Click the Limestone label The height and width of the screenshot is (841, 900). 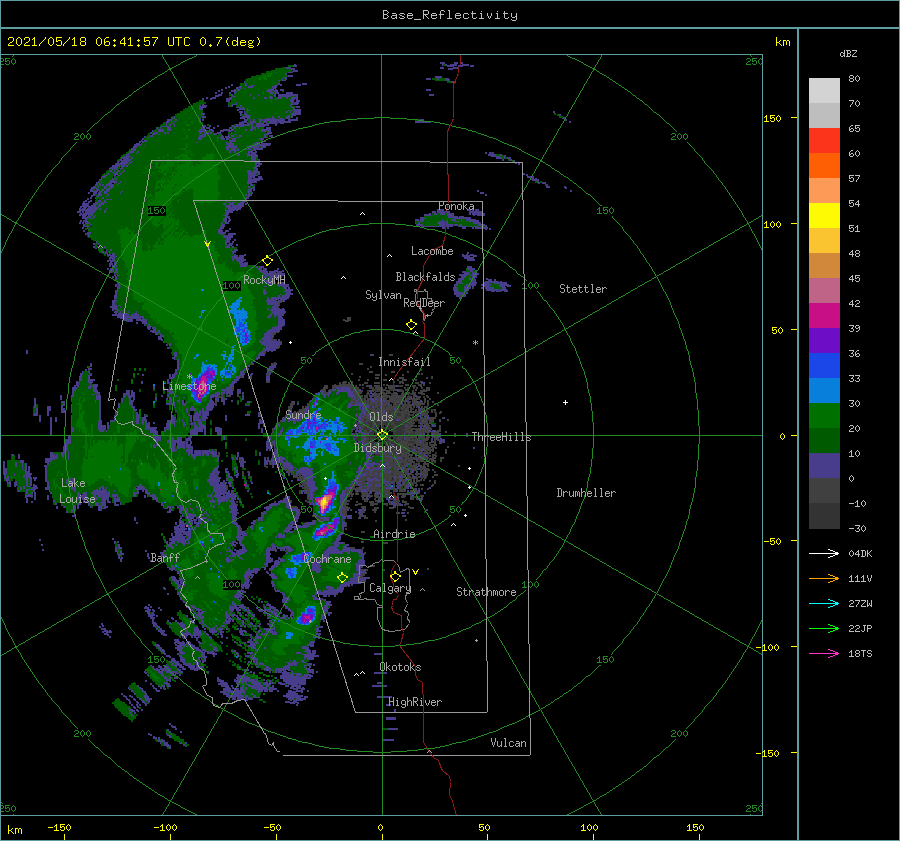189,386
